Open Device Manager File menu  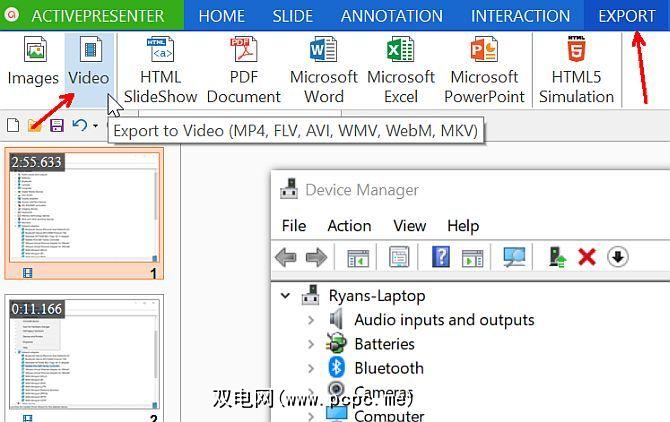coord(294,226)
